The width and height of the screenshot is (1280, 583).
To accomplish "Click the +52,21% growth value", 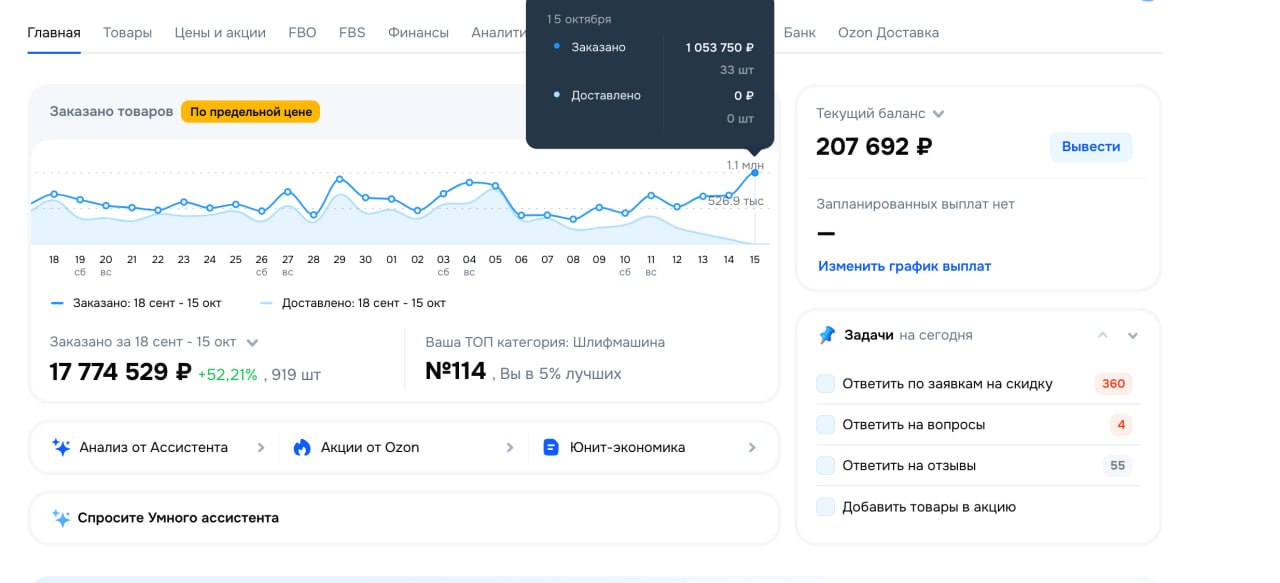I will point(227,375).
